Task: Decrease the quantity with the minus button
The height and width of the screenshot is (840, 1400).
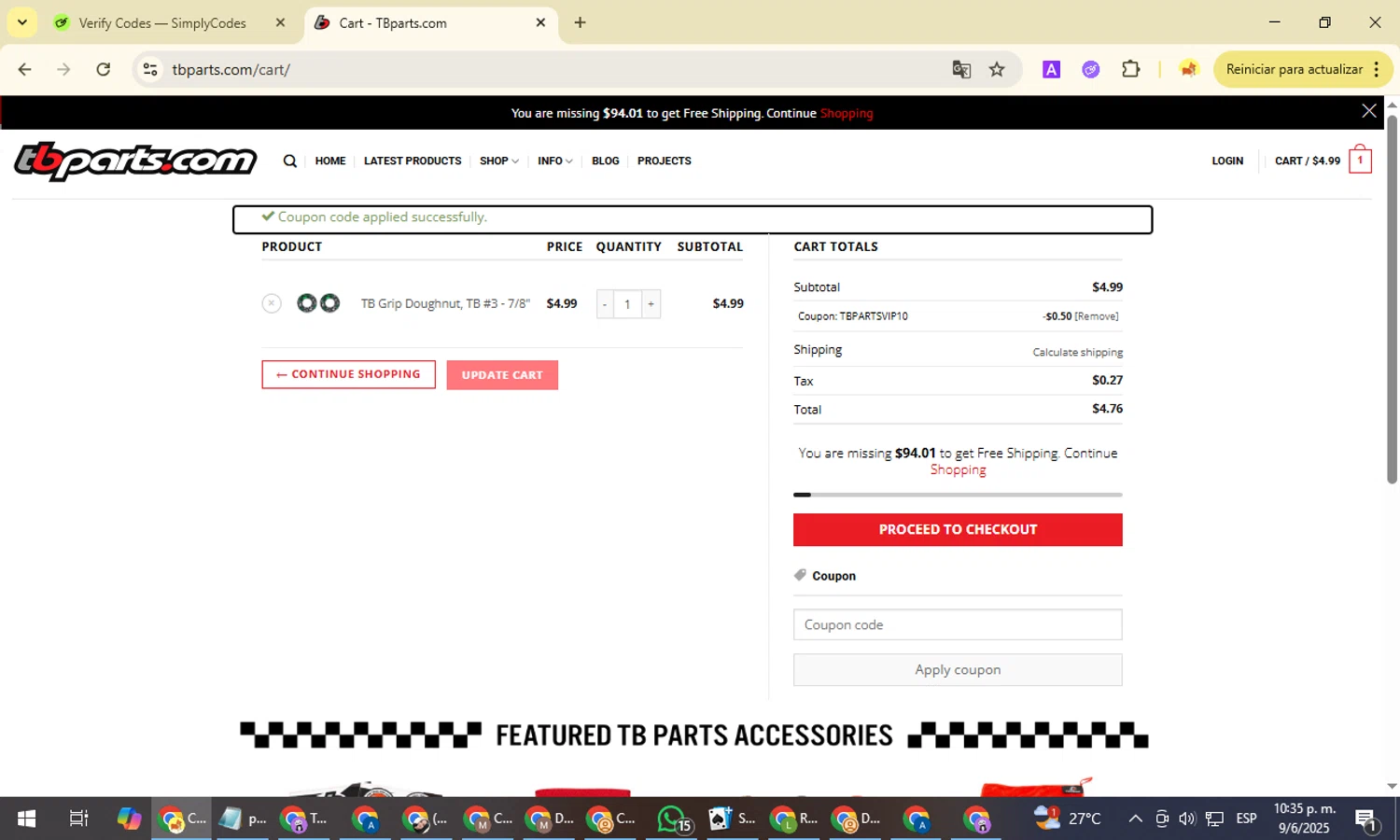Action: coord(605,304)
